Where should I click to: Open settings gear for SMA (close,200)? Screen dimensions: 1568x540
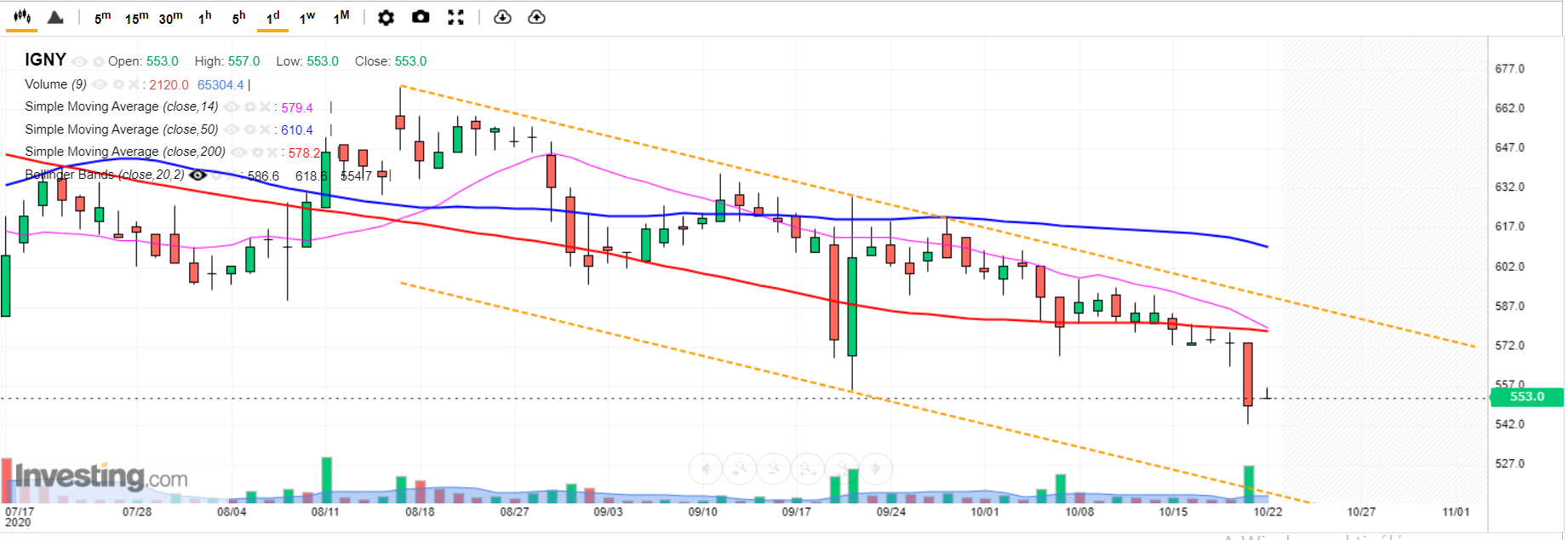257,152
